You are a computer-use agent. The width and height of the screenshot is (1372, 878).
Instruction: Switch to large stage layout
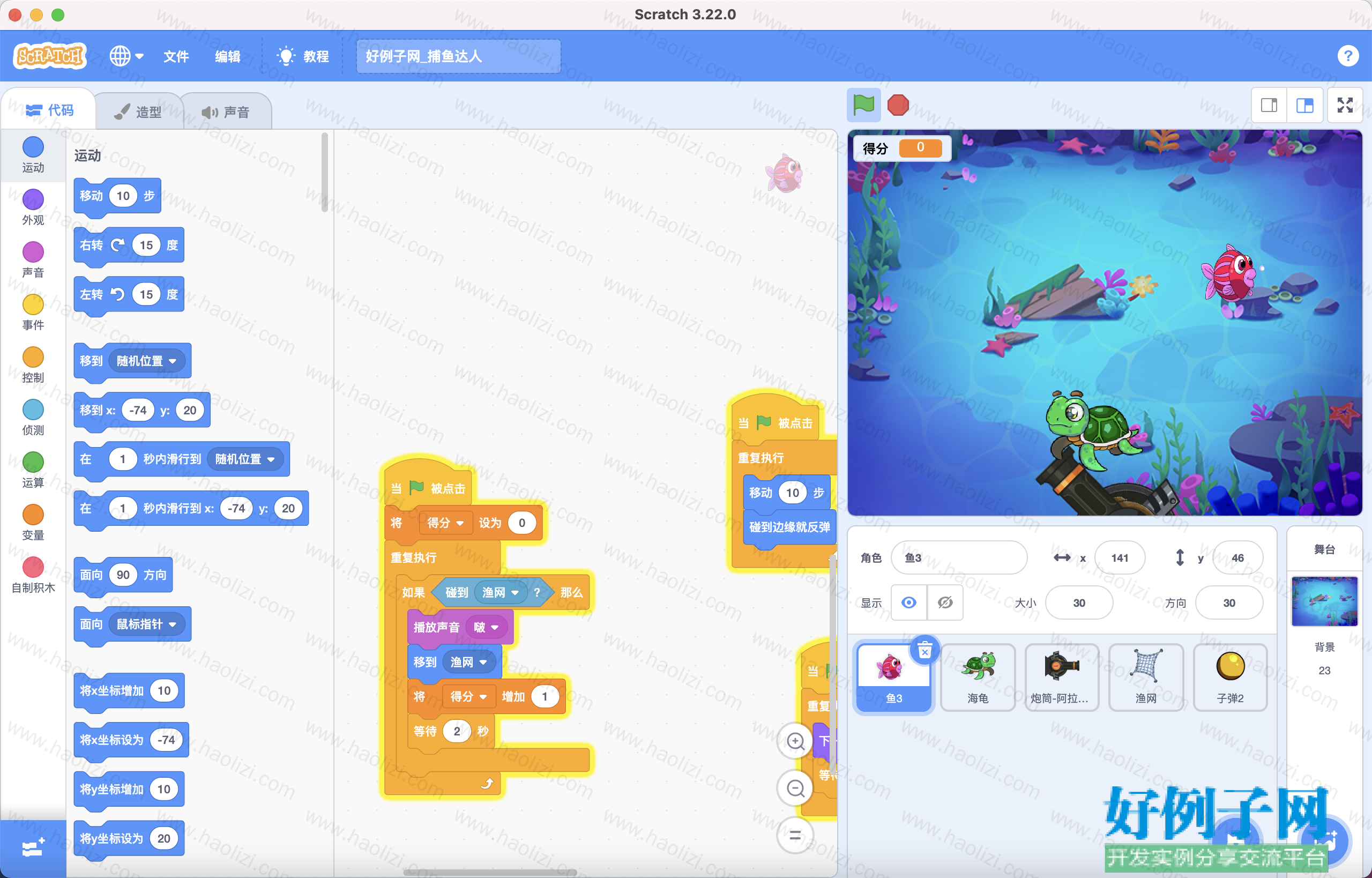[x=1304, y=105]
